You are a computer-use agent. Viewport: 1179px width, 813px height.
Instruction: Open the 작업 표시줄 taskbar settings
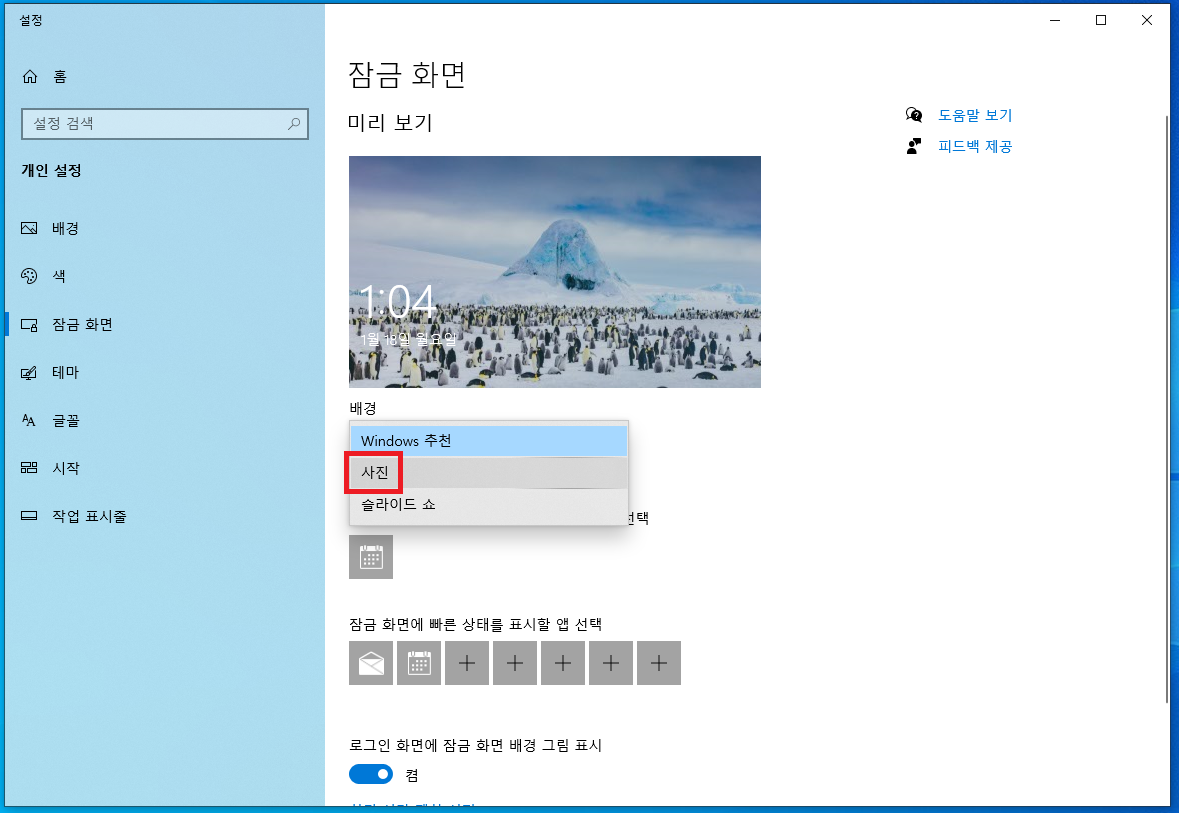(x=74, y=516)
